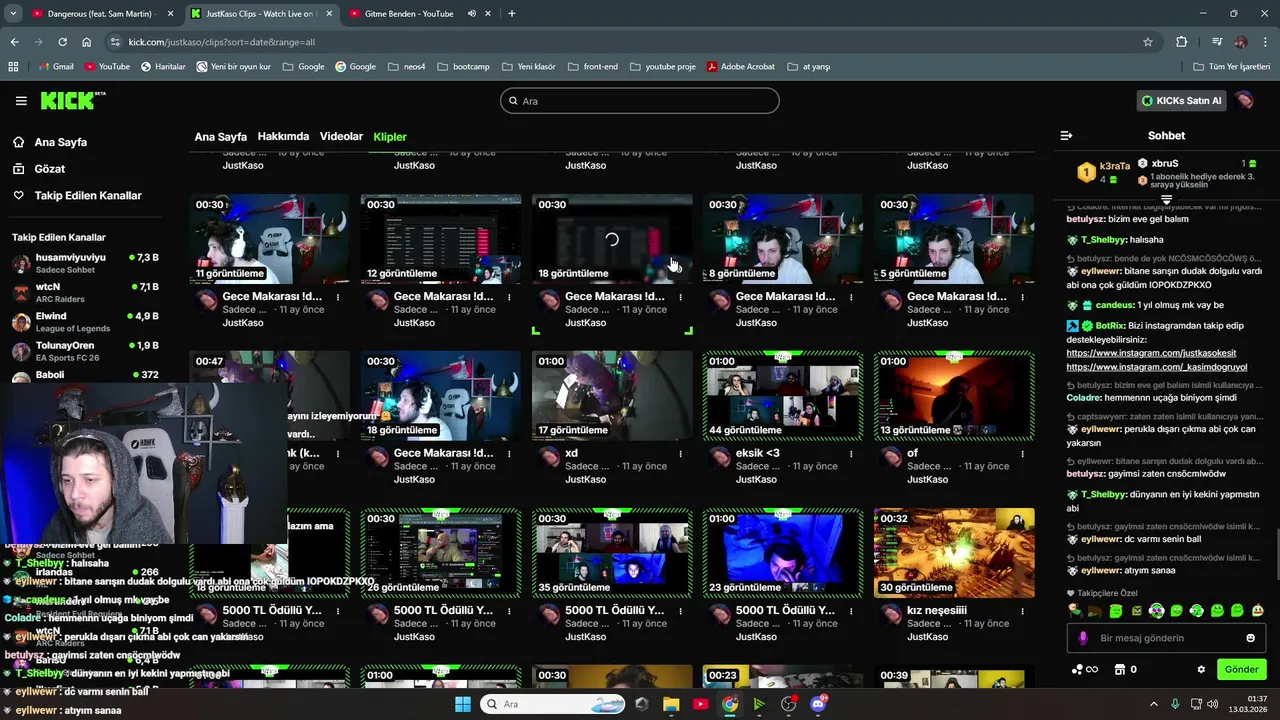1280x720 pixels.
Task: Click the purple microphone icon in chat
Action: click(x=1083, y=638)
